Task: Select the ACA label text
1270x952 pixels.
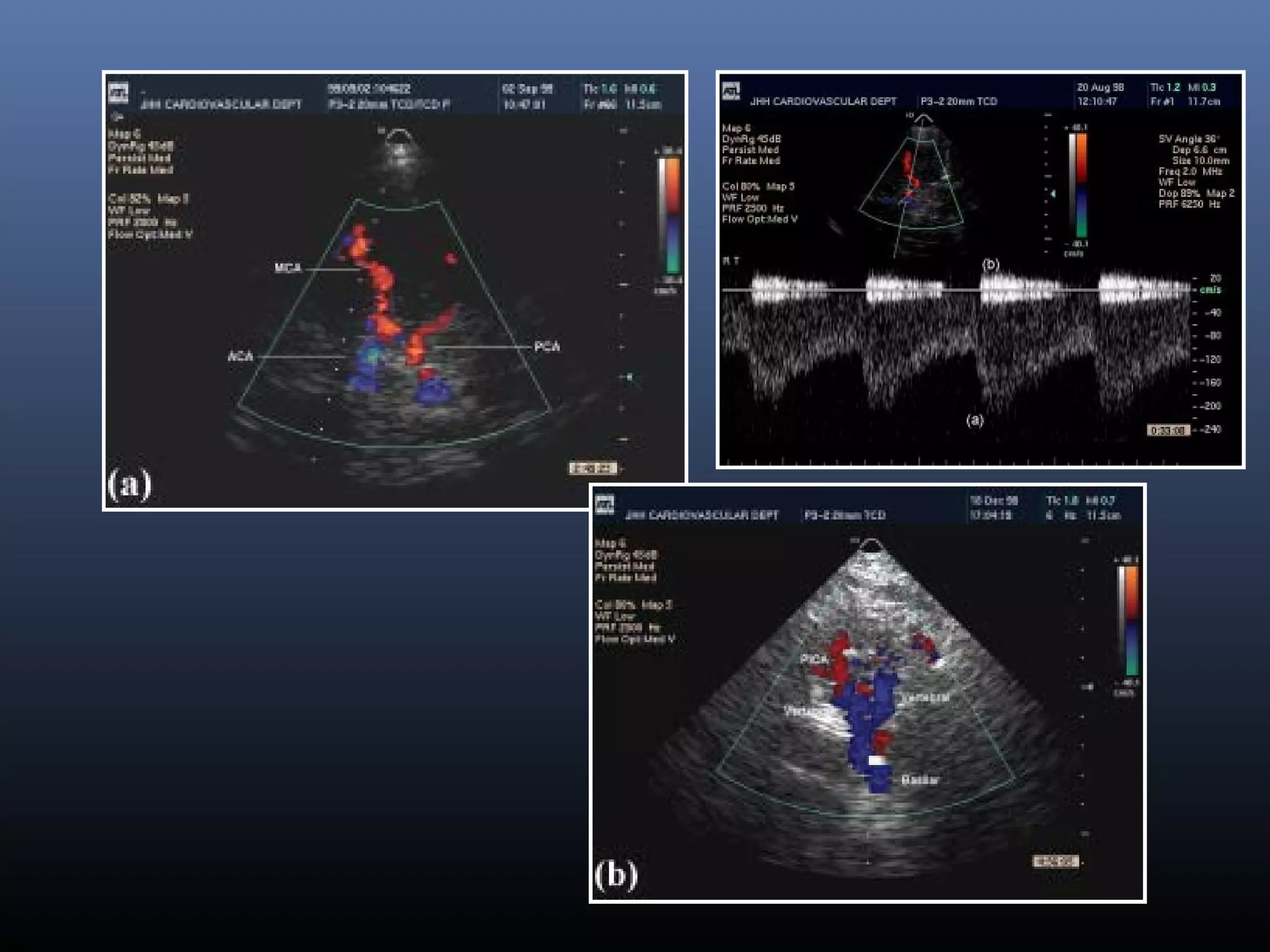Action: [241, 356]
